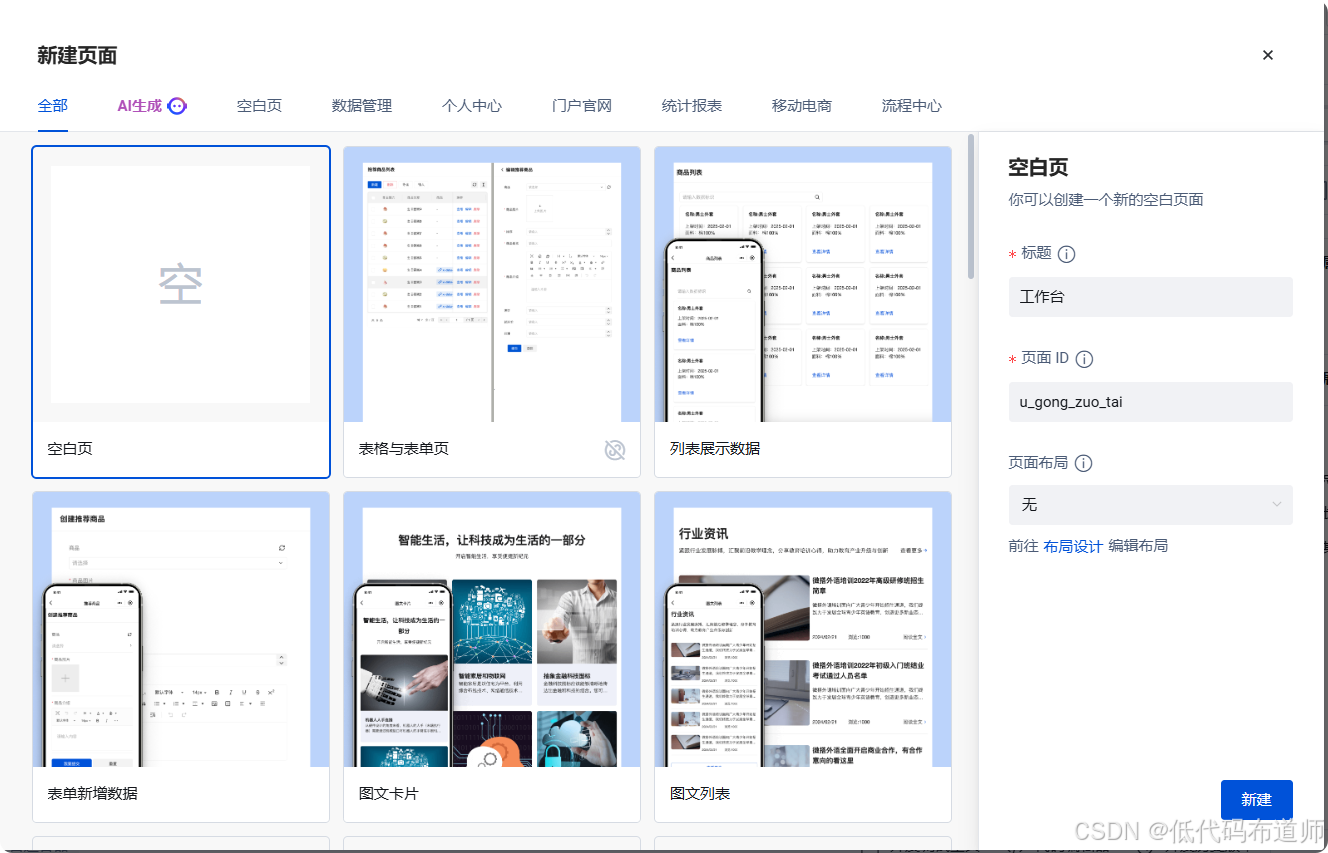Open the 流程中心 tab
Screen dimensions: 1328x853
pos(912,105)
